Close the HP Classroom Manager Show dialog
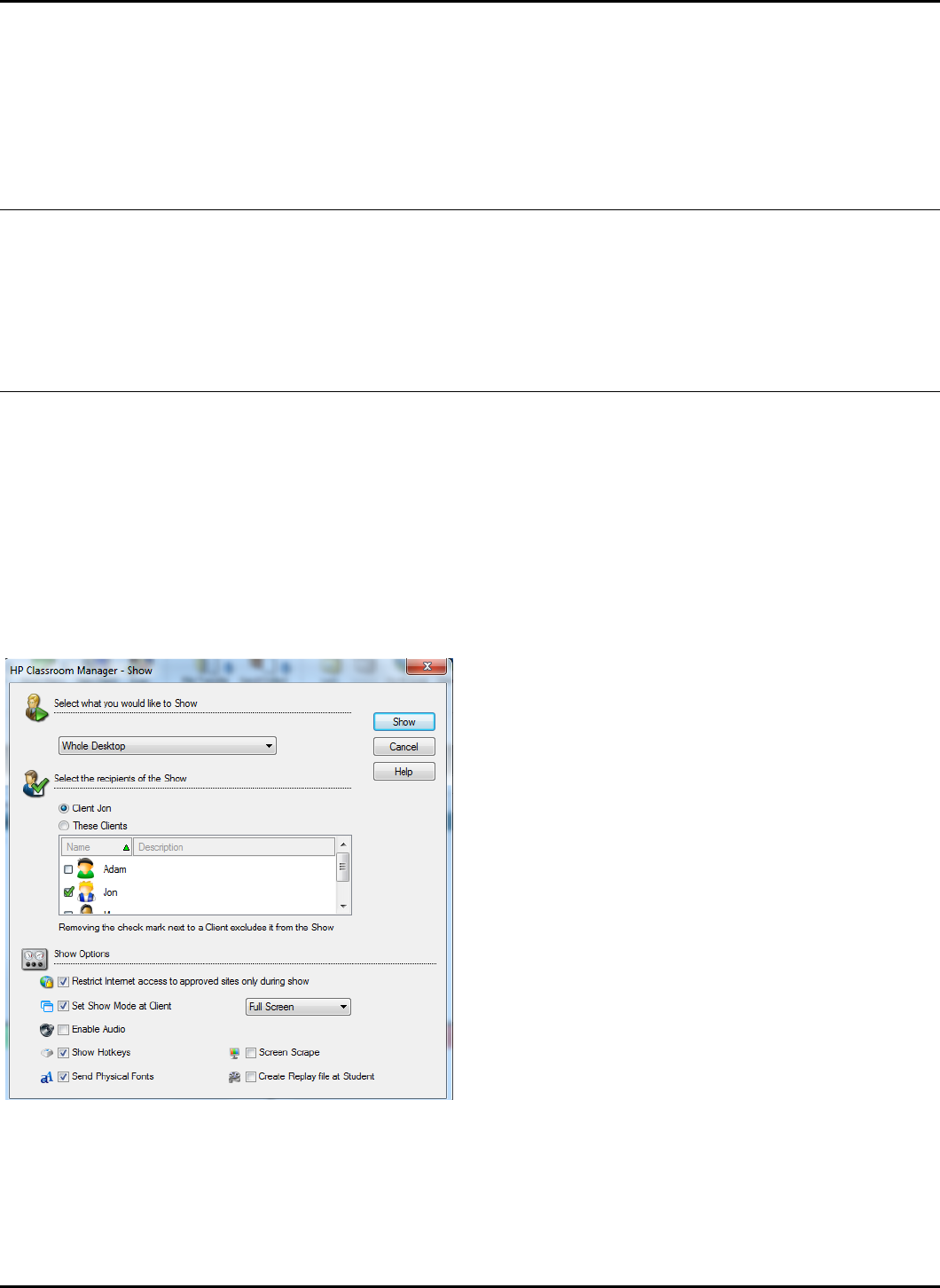940x1288 pixels. click(x=427, y=666)
